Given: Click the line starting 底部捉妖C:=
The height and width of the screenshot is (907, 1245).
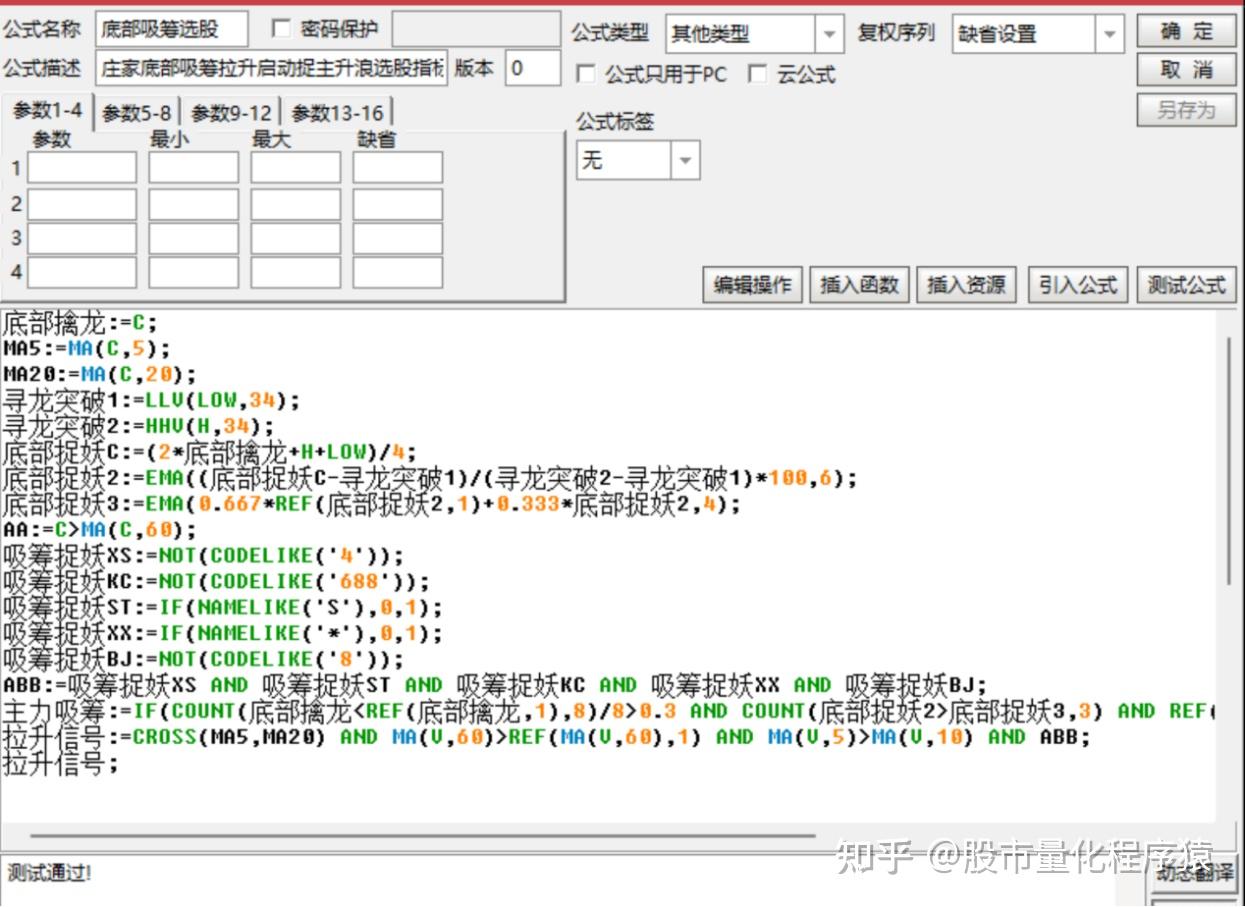Looking at the screenshot, I should 209,452.
